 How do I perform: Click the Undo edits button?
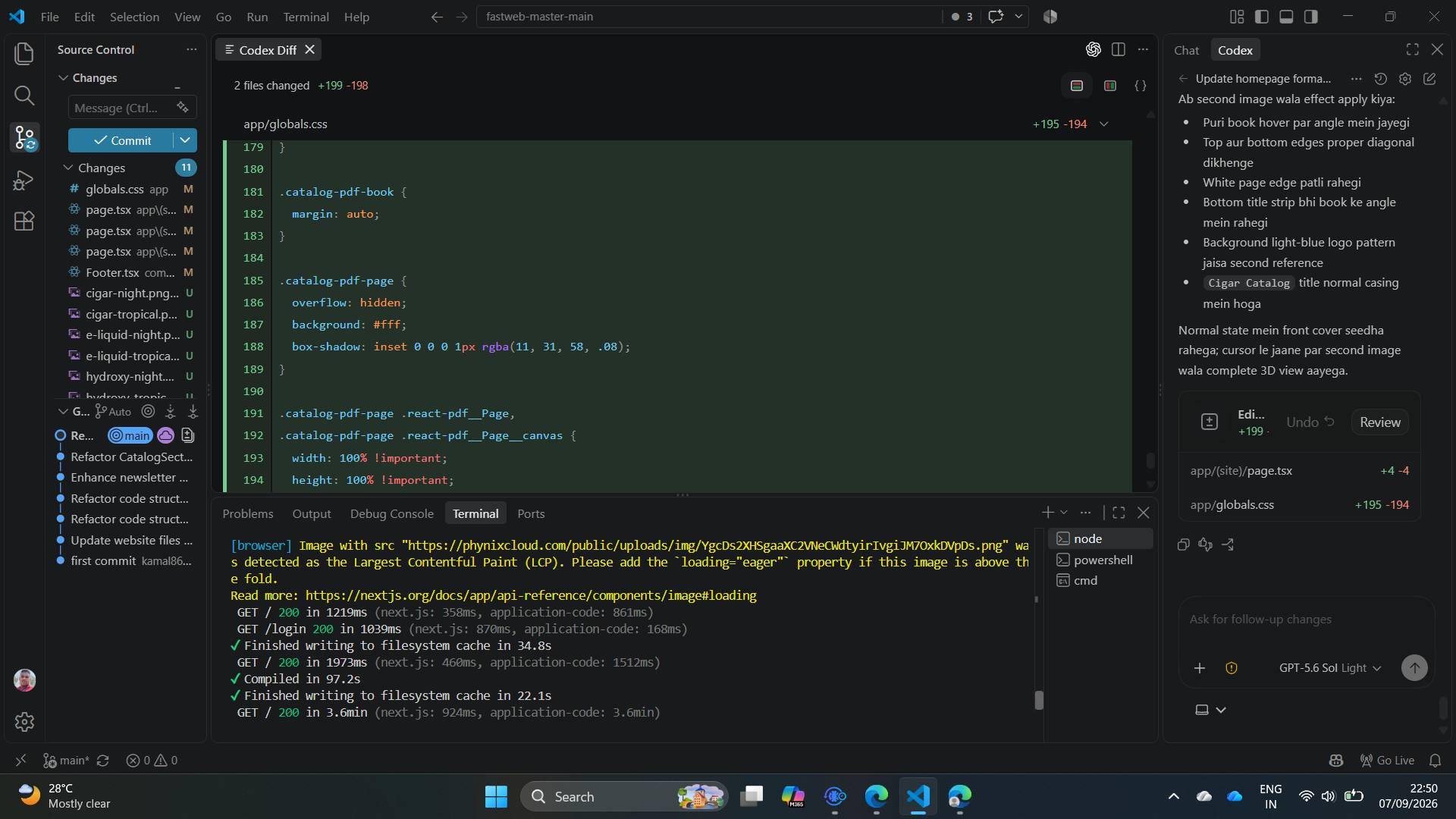click(x=1310, y=422)
